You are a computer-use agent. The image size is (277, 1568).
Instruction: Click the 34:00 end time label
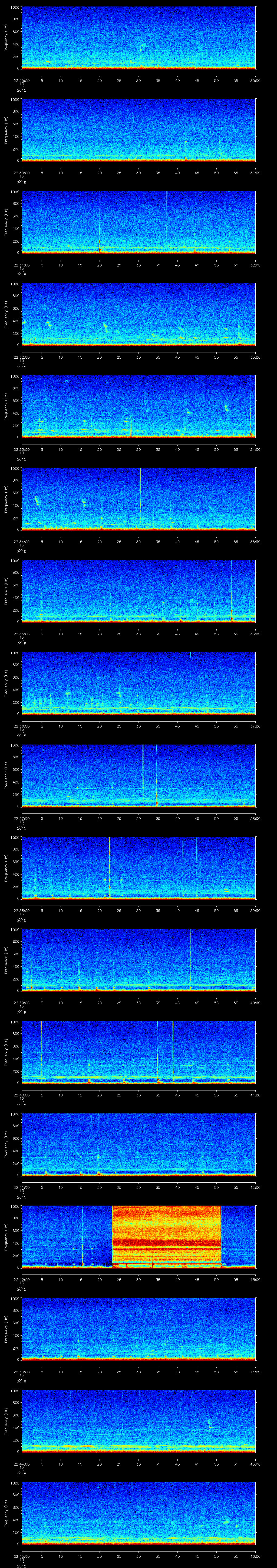click(x=255, y=449)
